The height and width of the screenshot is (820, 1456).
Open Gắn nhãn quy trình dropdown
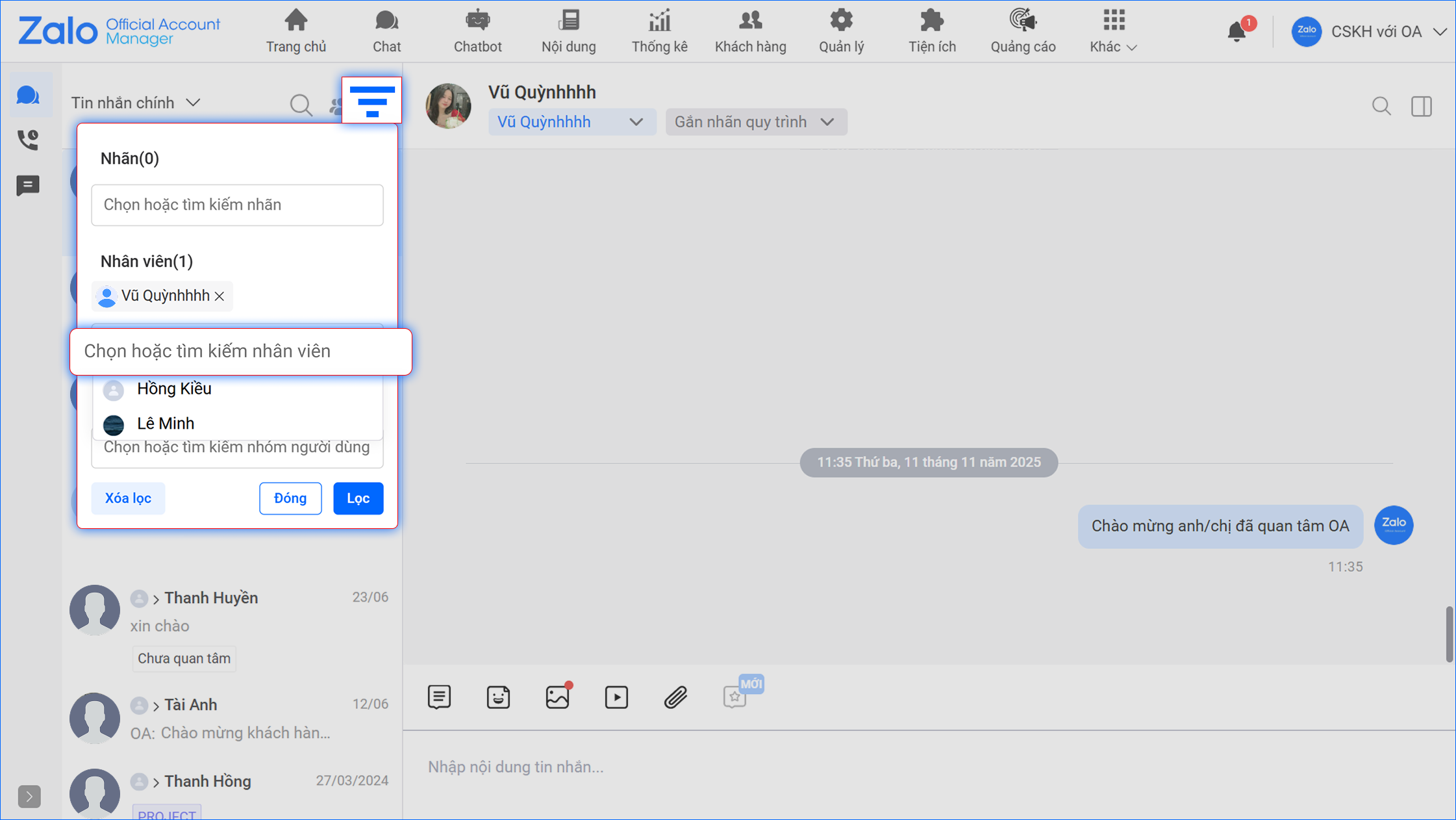[755, 122]
